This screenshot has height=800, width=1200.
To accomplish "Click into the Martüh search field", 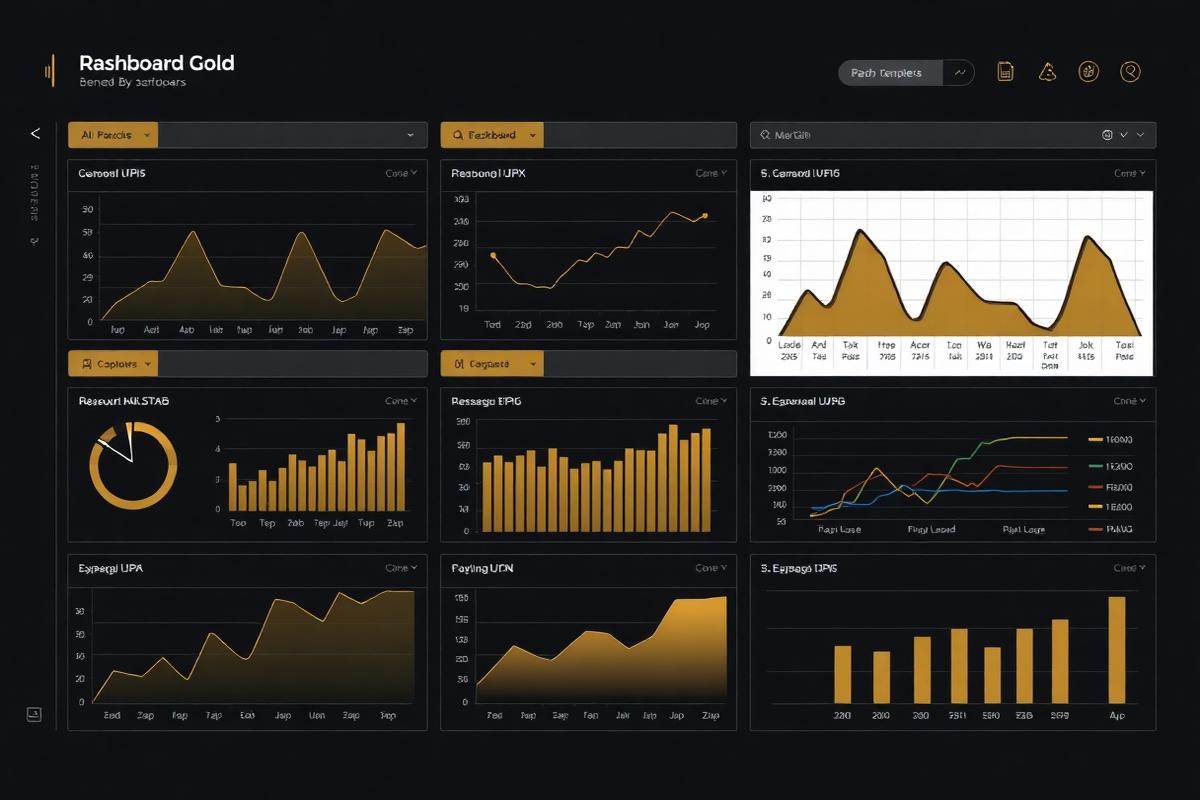I will click(953, 134).
